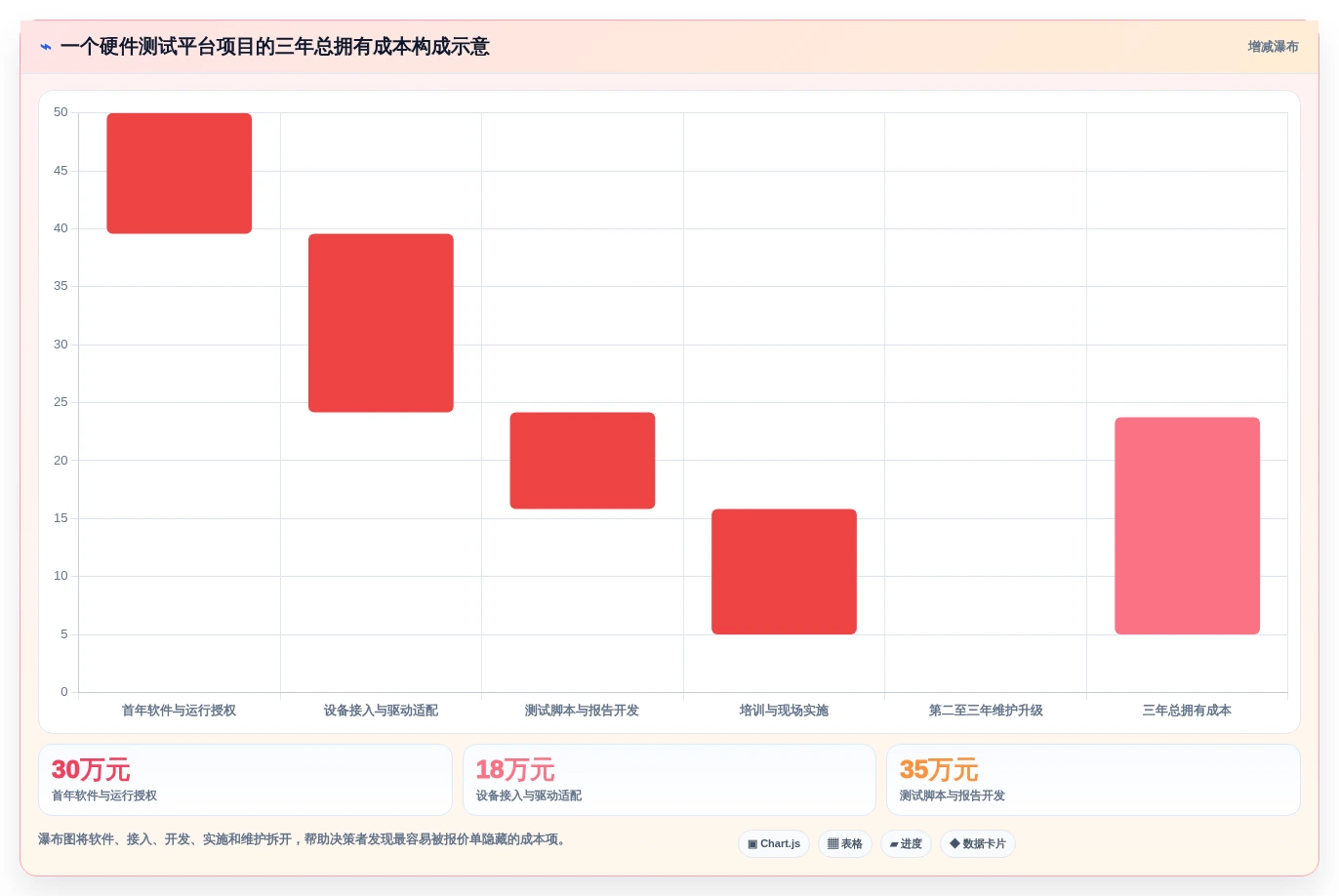Click the 增减瀑布 label in the header
The width and height of the screenshot is (1339, 896).
pyautogui.click(x=1273, y=47)
